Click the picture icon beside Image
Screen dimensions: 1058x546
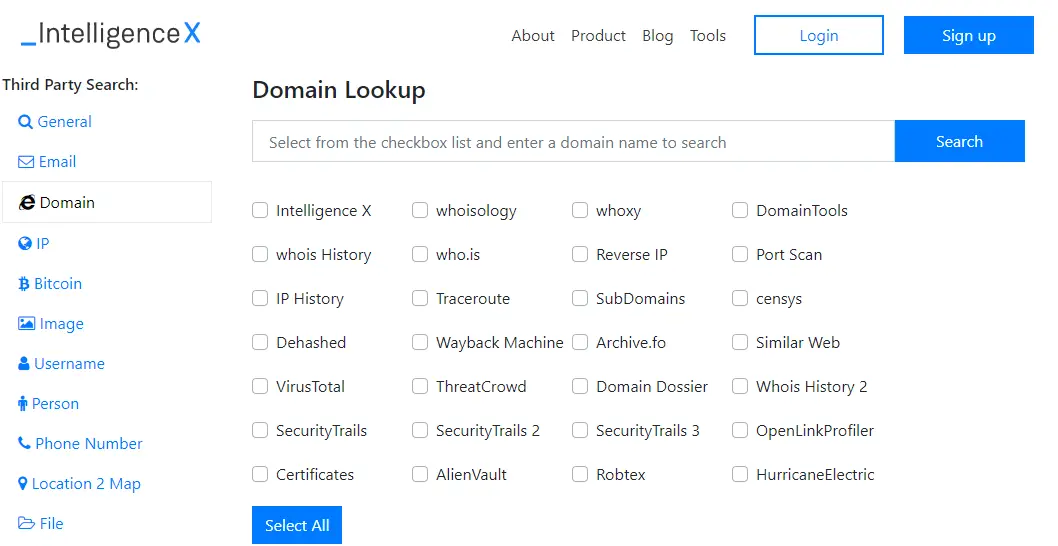pos(26,324)
